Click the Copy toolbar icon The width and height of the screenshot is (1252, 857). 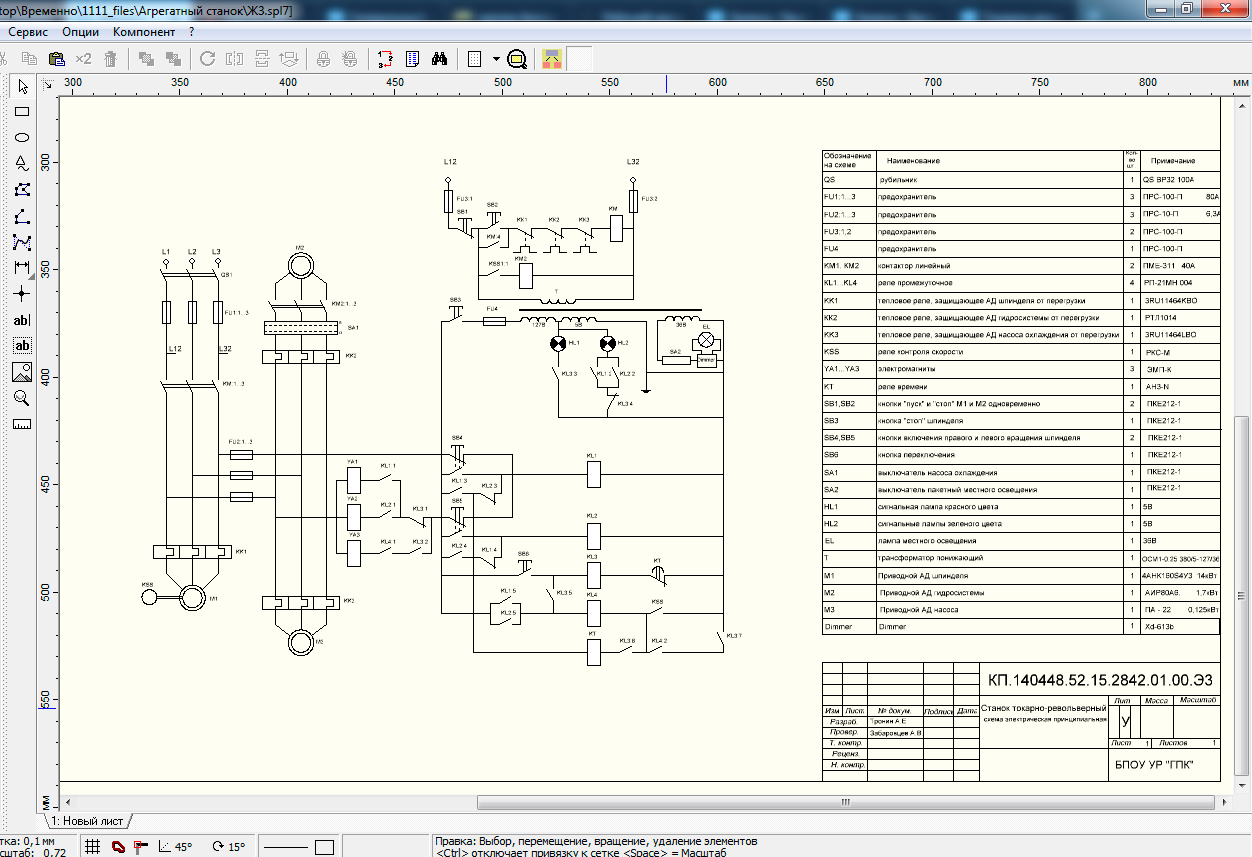(x=30, y=58)
